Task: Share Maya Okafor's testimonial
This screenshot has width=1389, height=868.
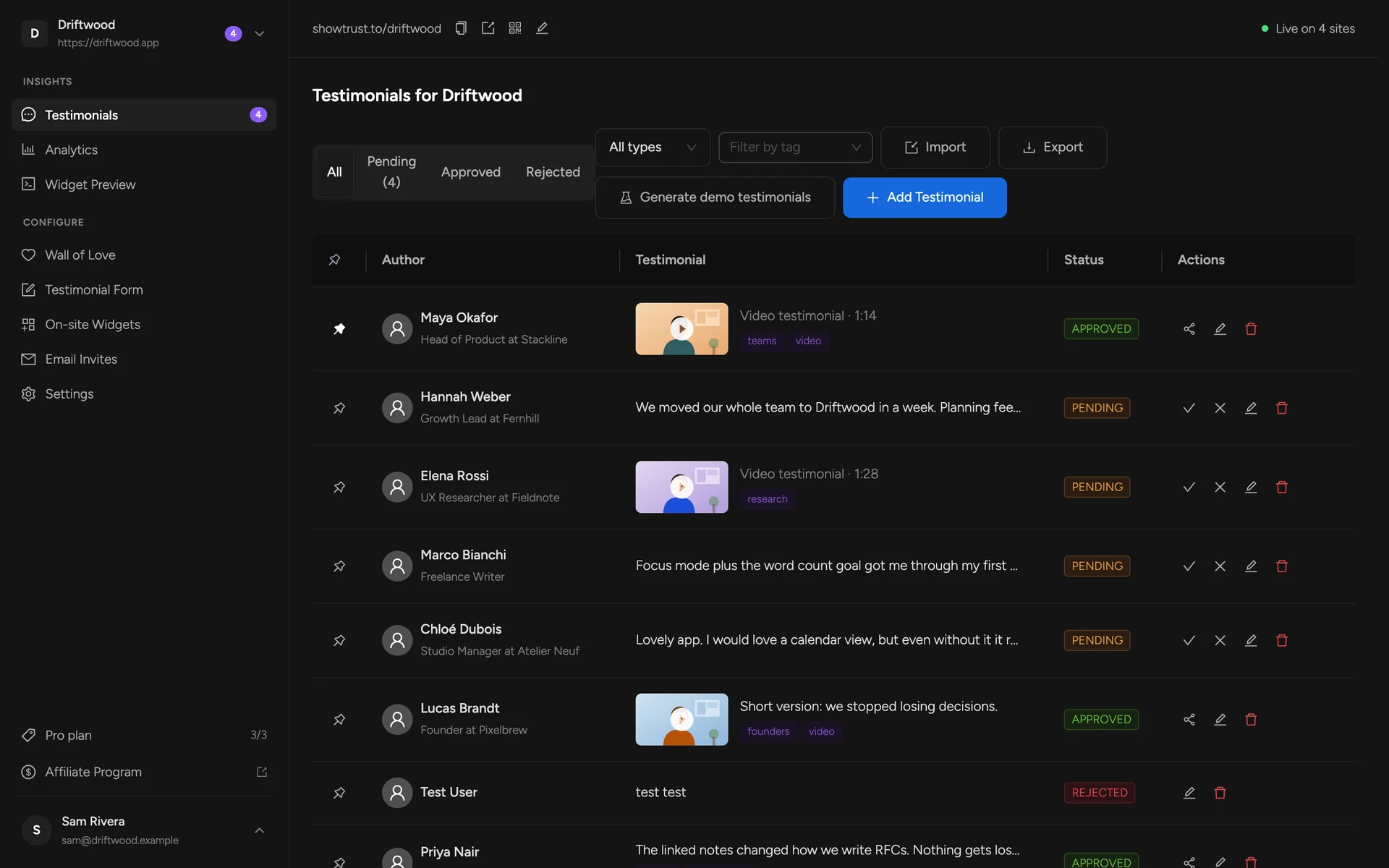Action: [1189, 329]
